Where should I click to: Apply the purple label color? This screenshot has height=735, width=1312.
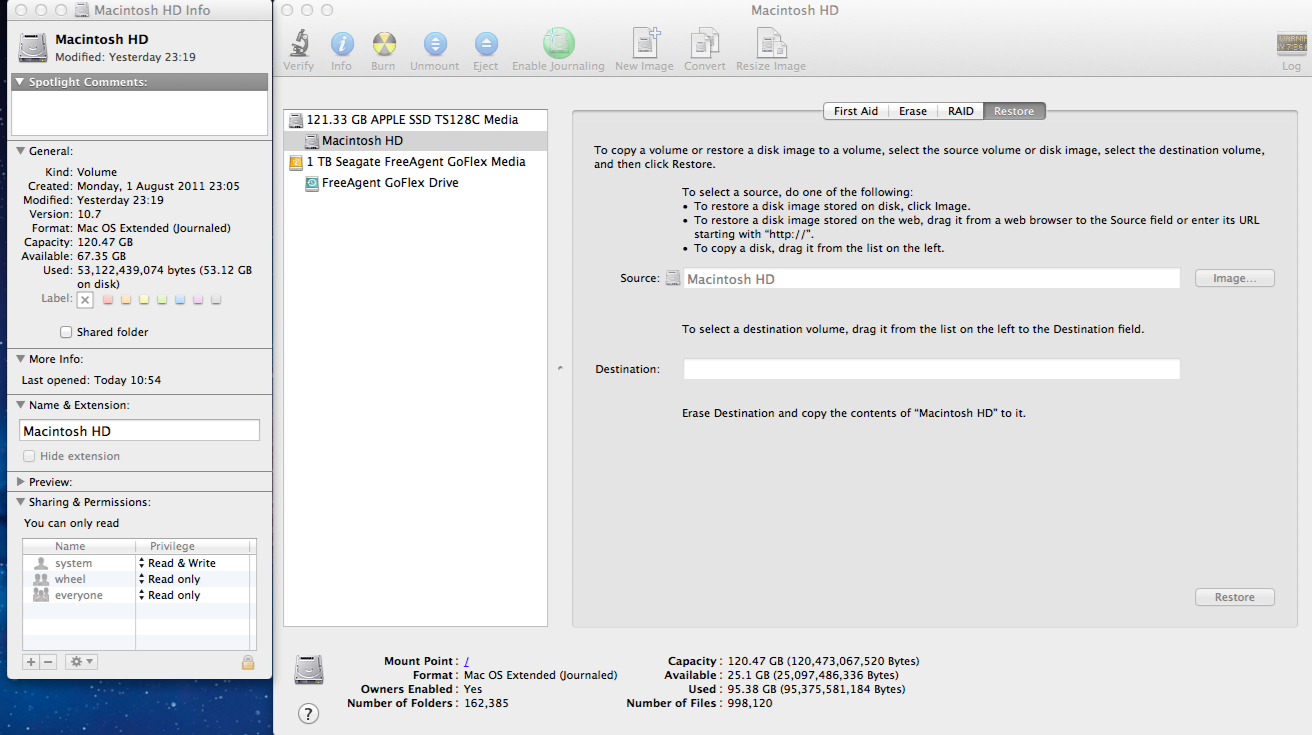click(198, 299)
